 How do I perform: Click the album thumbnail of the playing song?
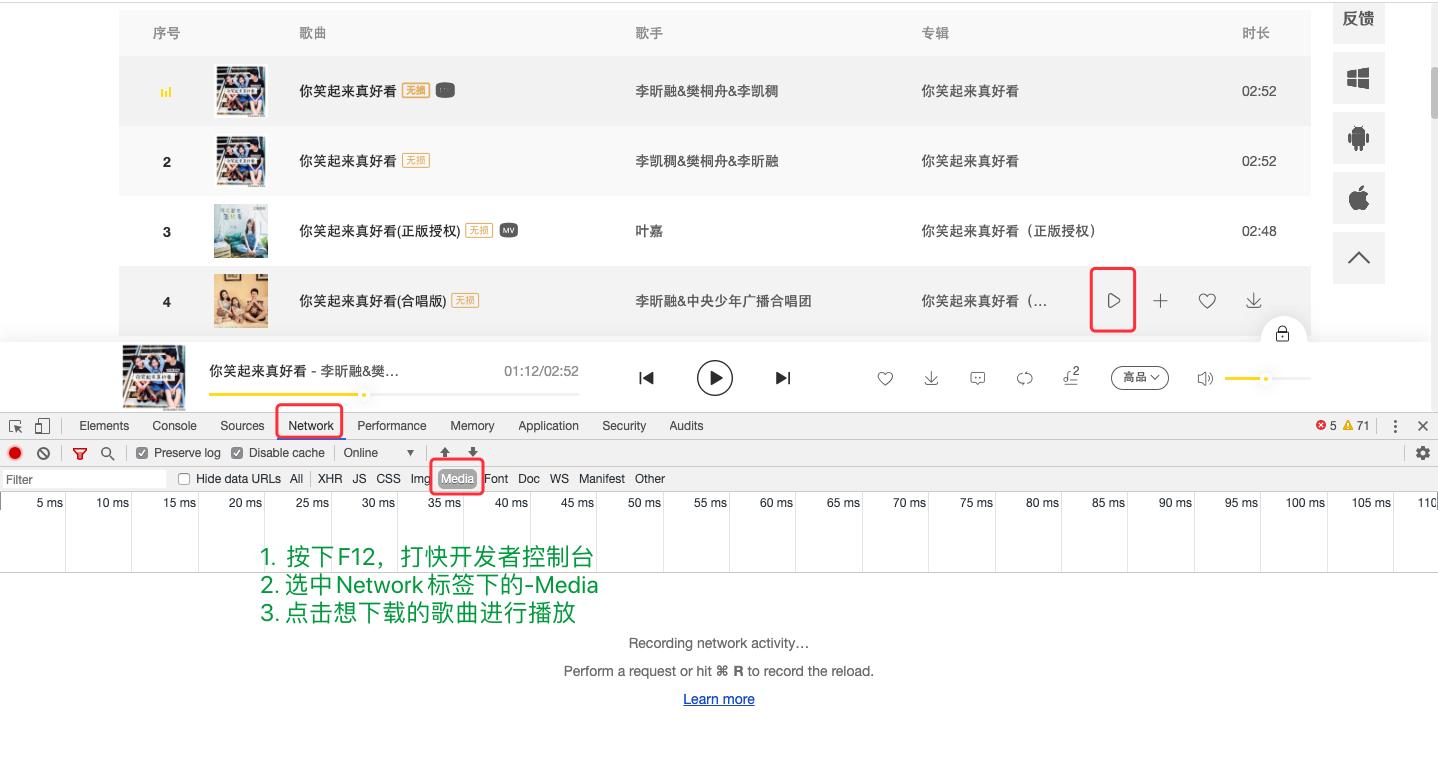[154, 377]
